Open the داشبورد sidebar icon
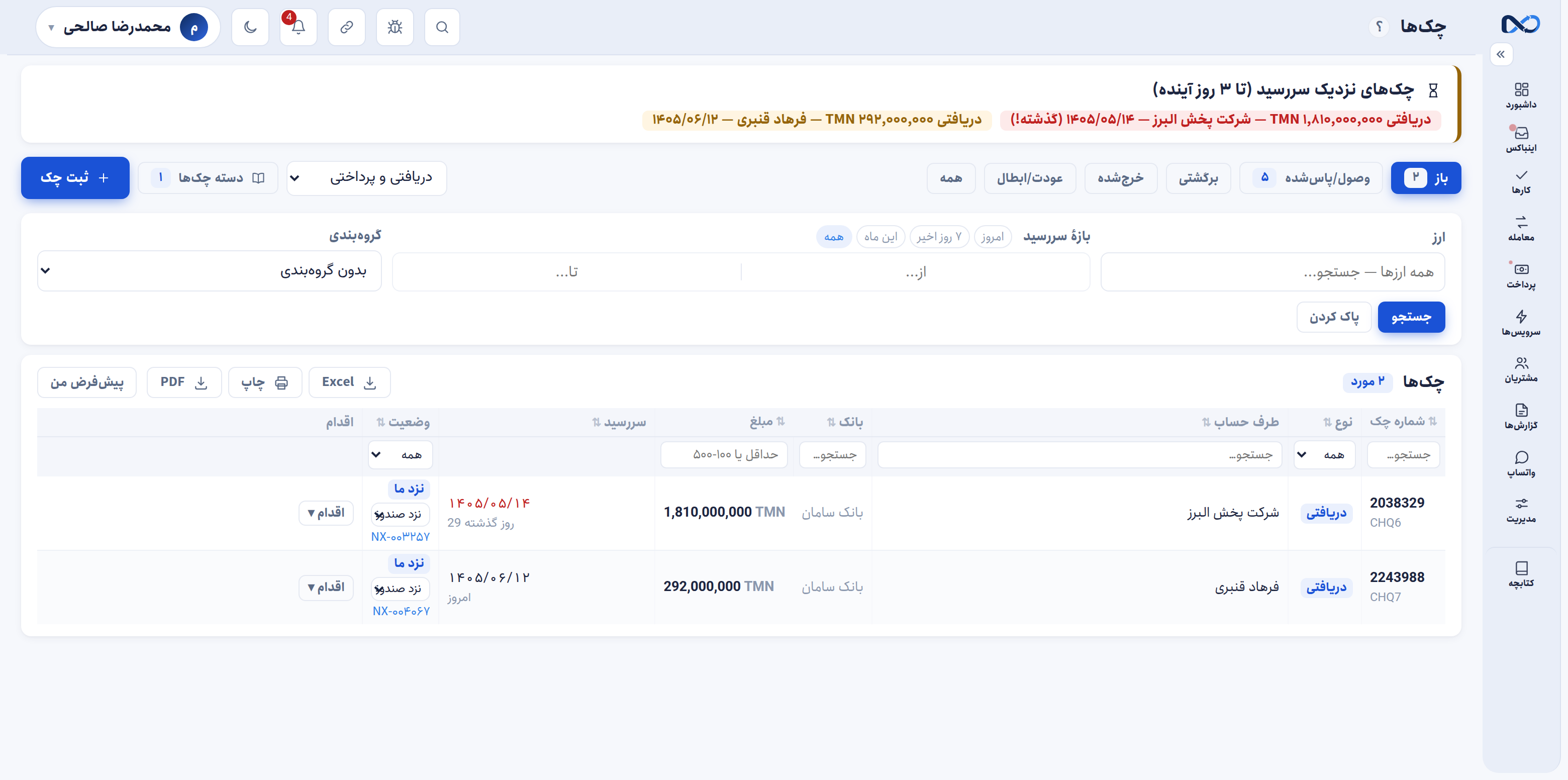The image size is (1568, 780). pyautogui.click(x=1521, y=95)
